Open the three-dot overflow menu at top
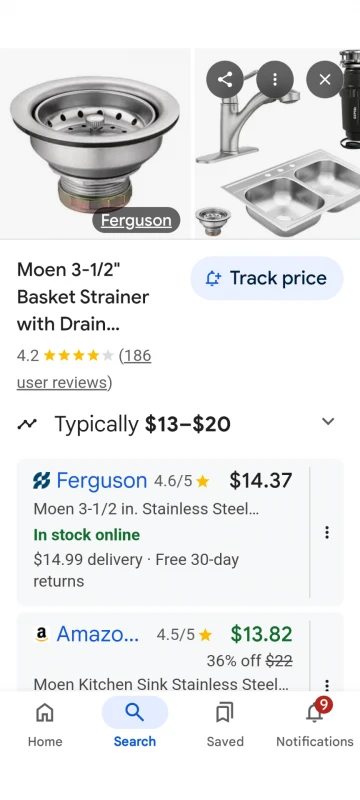The height and width of the screenshot is (800, 360). (275, 79)
